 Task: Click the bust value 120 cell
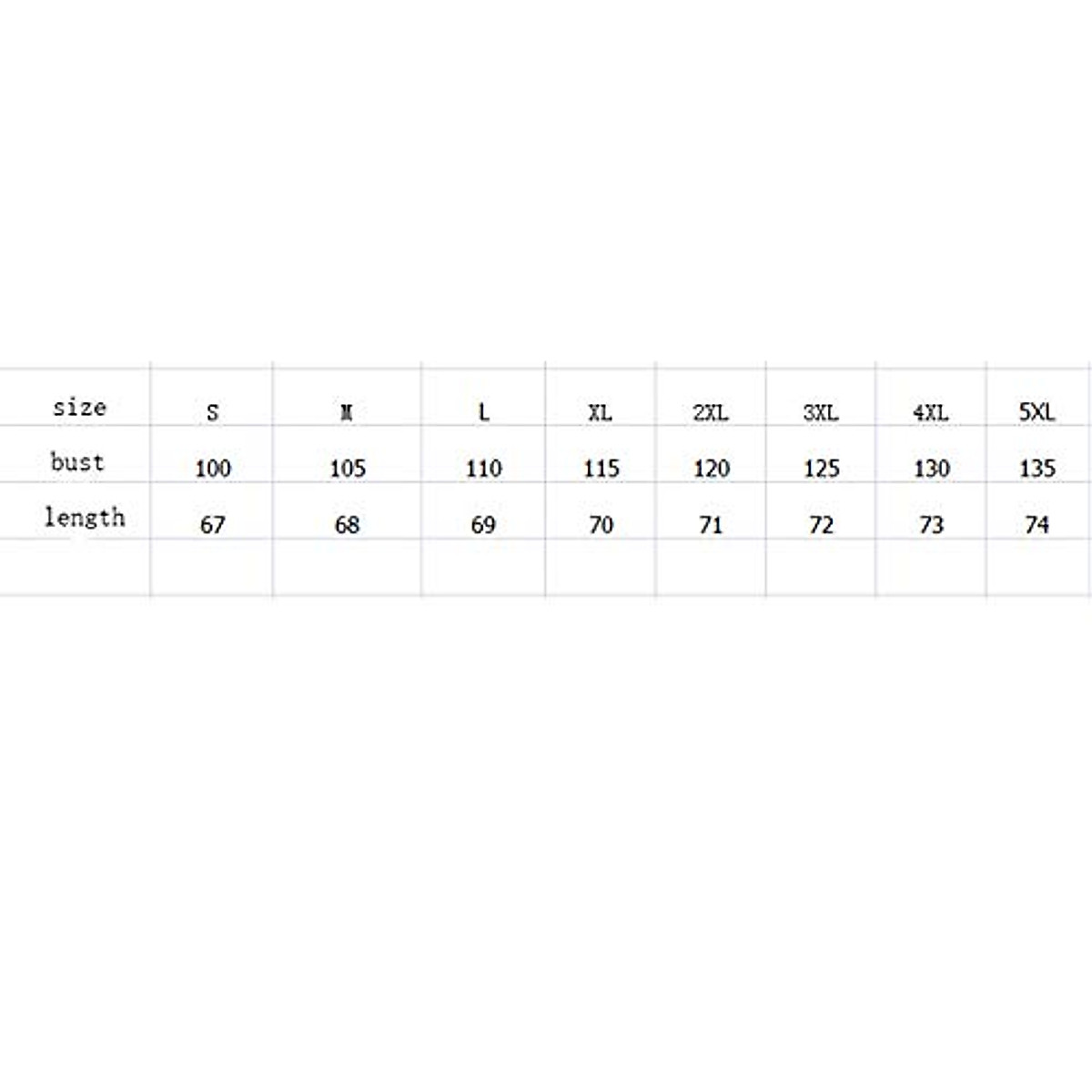coord(711,469)
